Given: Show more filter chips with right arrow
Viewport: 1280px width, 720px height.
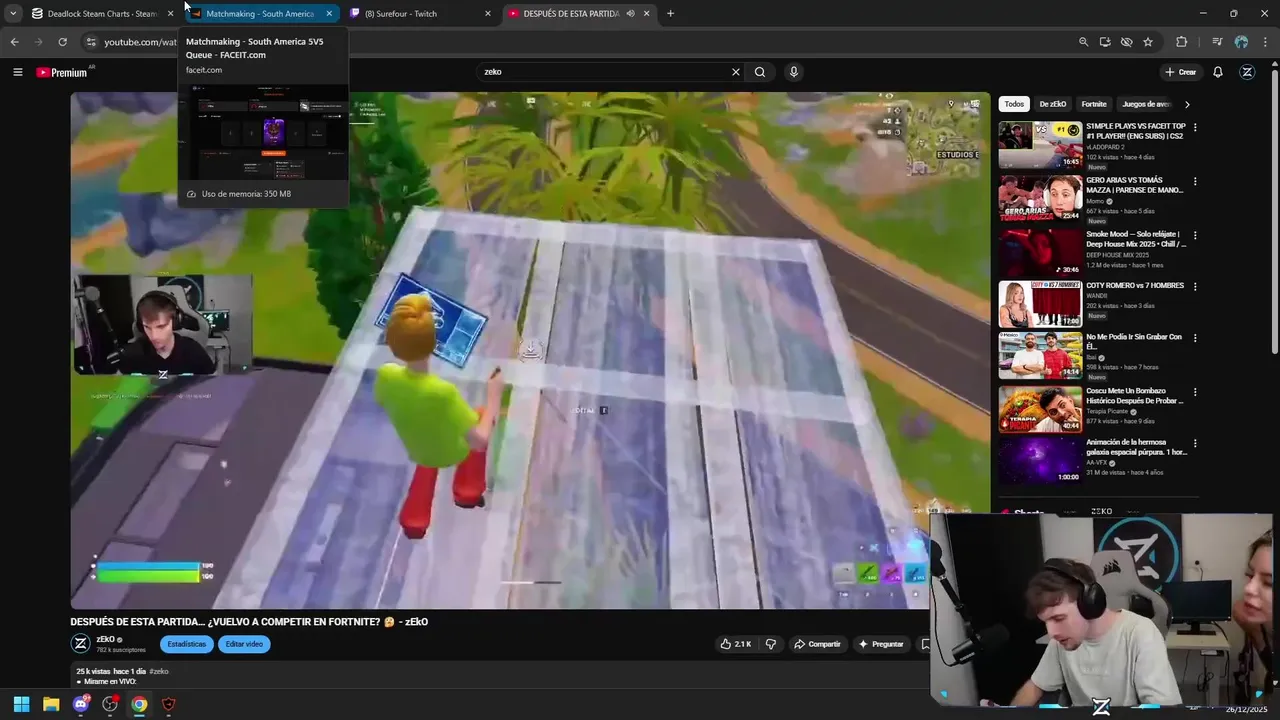Looking at the screenshot, I should [x=1187, y=104].
